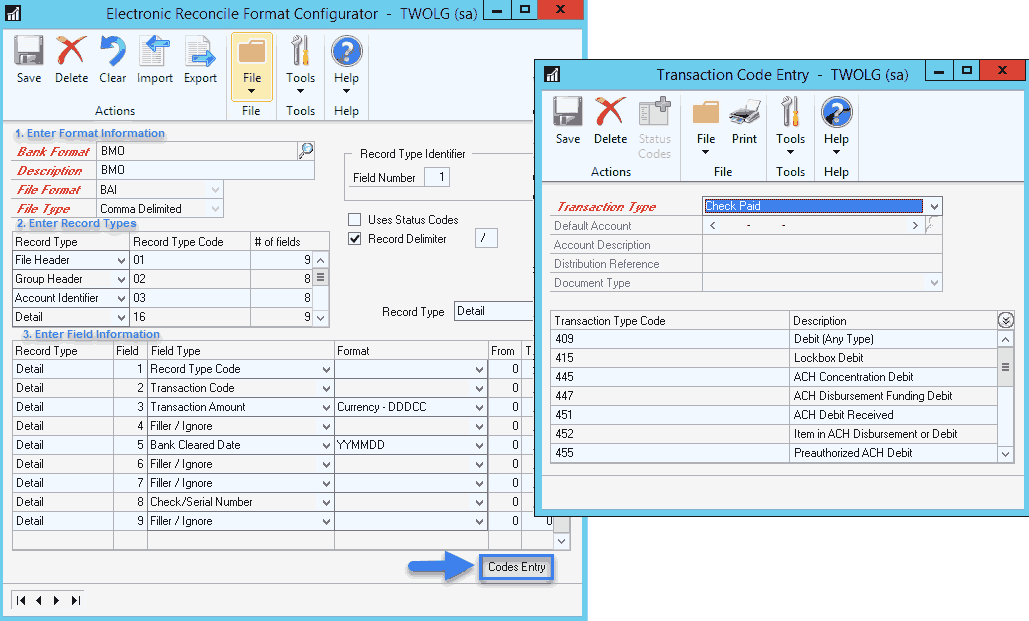The width and height of the screenshot is (1029, 621).
Task: Open the File menu in Transaction Code Entry
Action: tap(706, 128)
